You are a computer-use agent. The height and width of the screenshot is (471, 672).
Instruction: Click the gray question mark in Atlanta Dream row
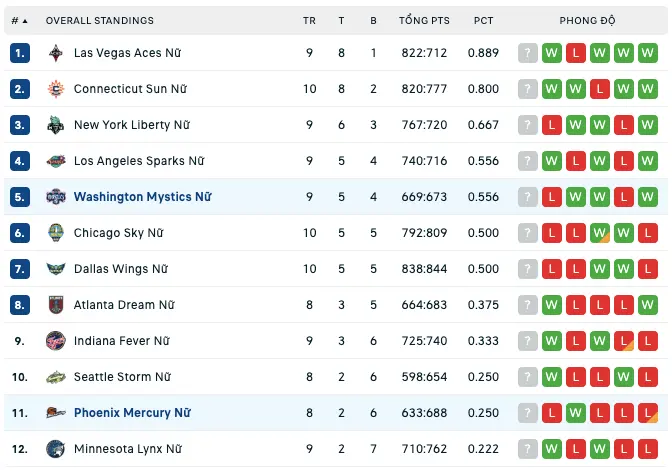click(528, 305)
